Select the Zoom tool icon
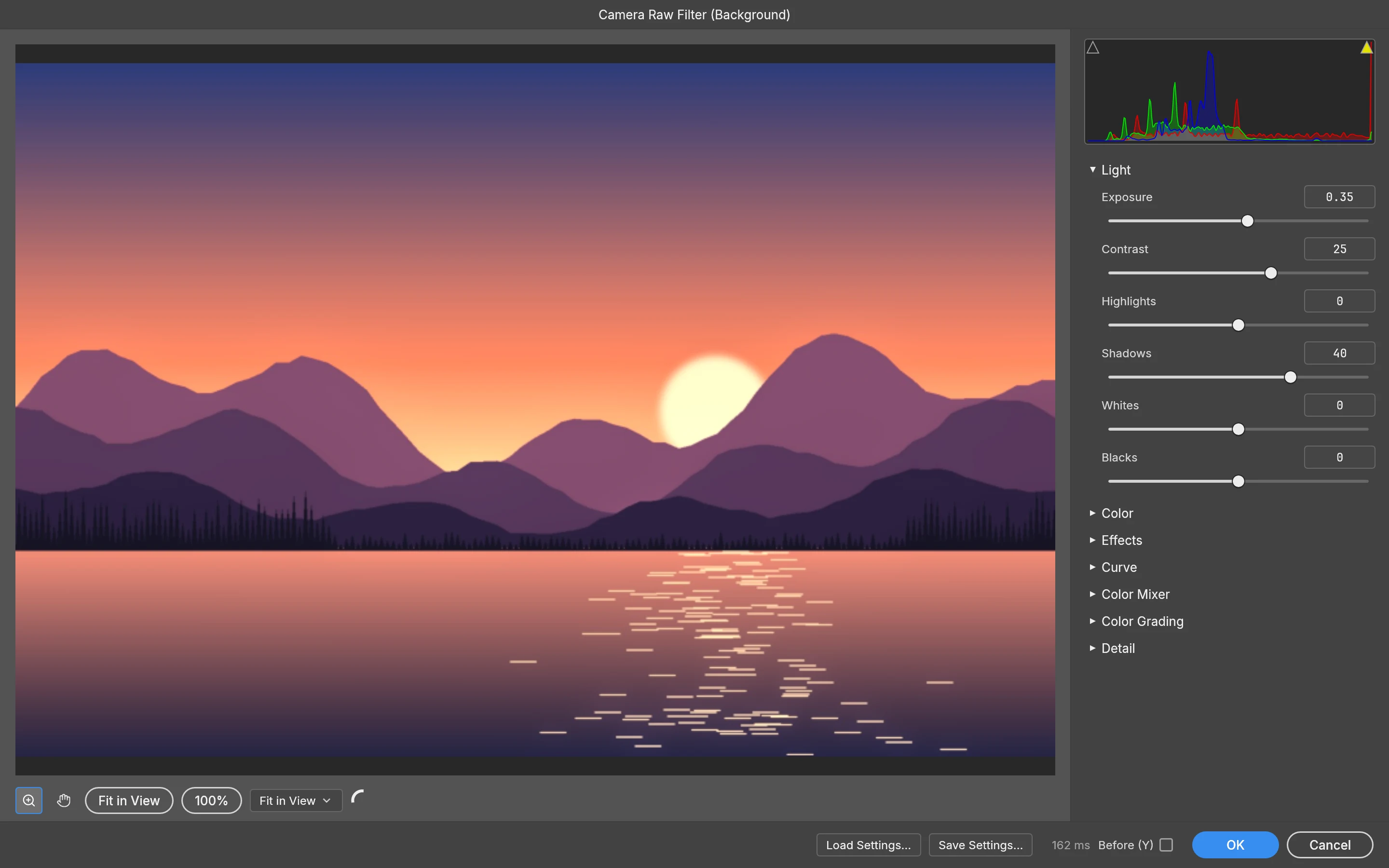This screenshot has height=868, width=1389. [29, 800]
